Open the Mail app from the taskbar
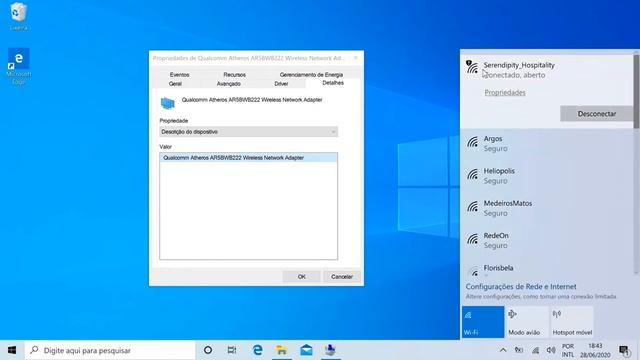The height and width of the screenshot is (360, 640). (306, 350)
